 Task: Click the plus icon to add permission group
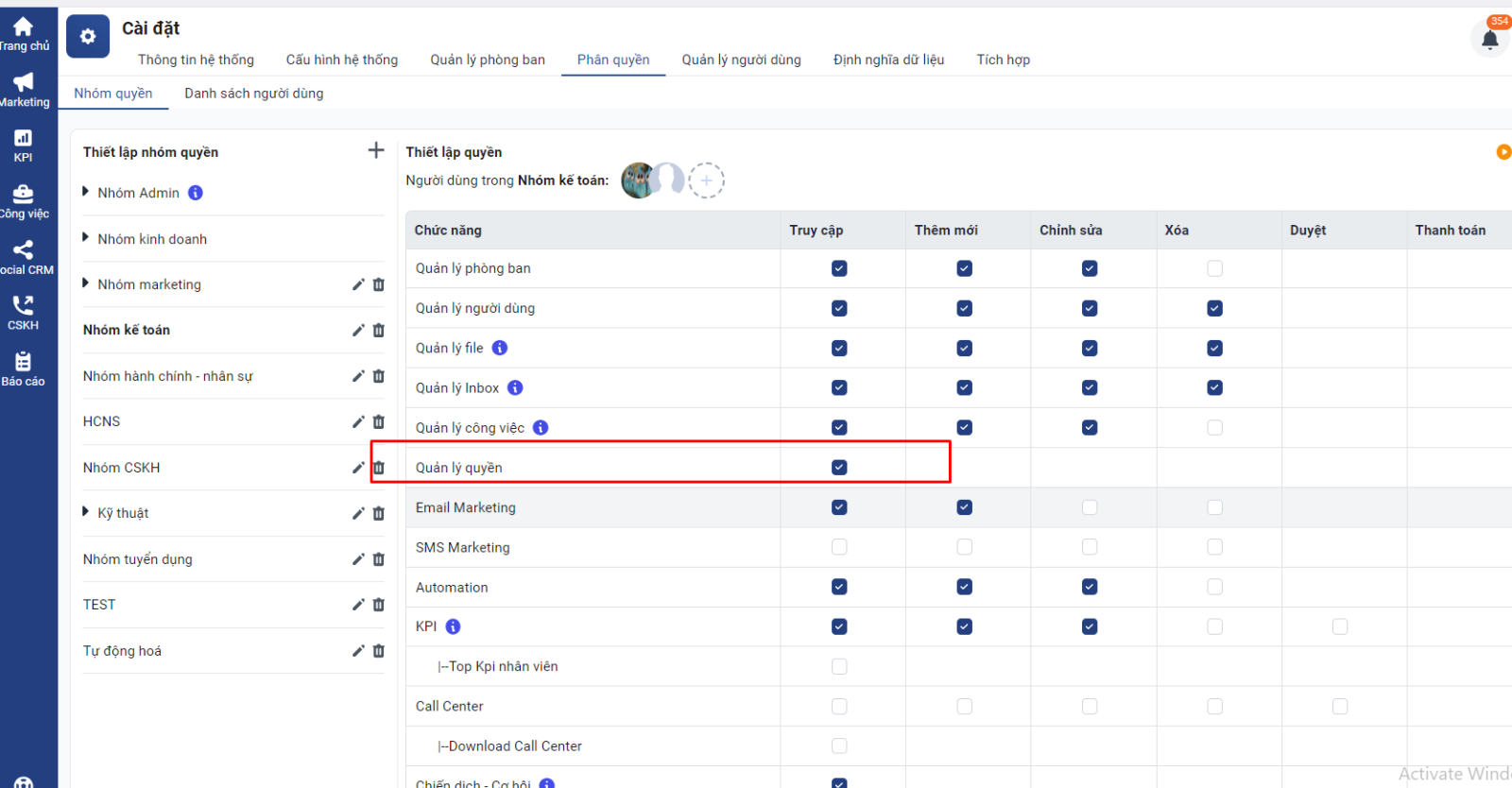[376, 151]
